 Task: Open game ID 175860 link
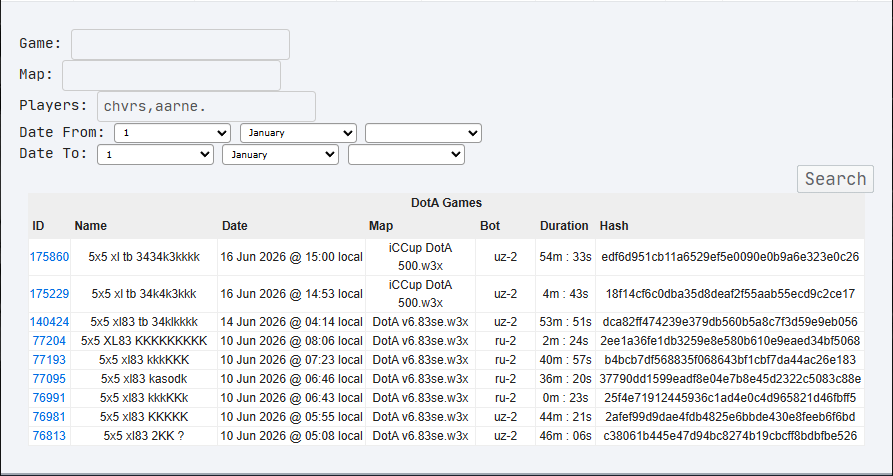pyautogui.click(x=50, y=257)
